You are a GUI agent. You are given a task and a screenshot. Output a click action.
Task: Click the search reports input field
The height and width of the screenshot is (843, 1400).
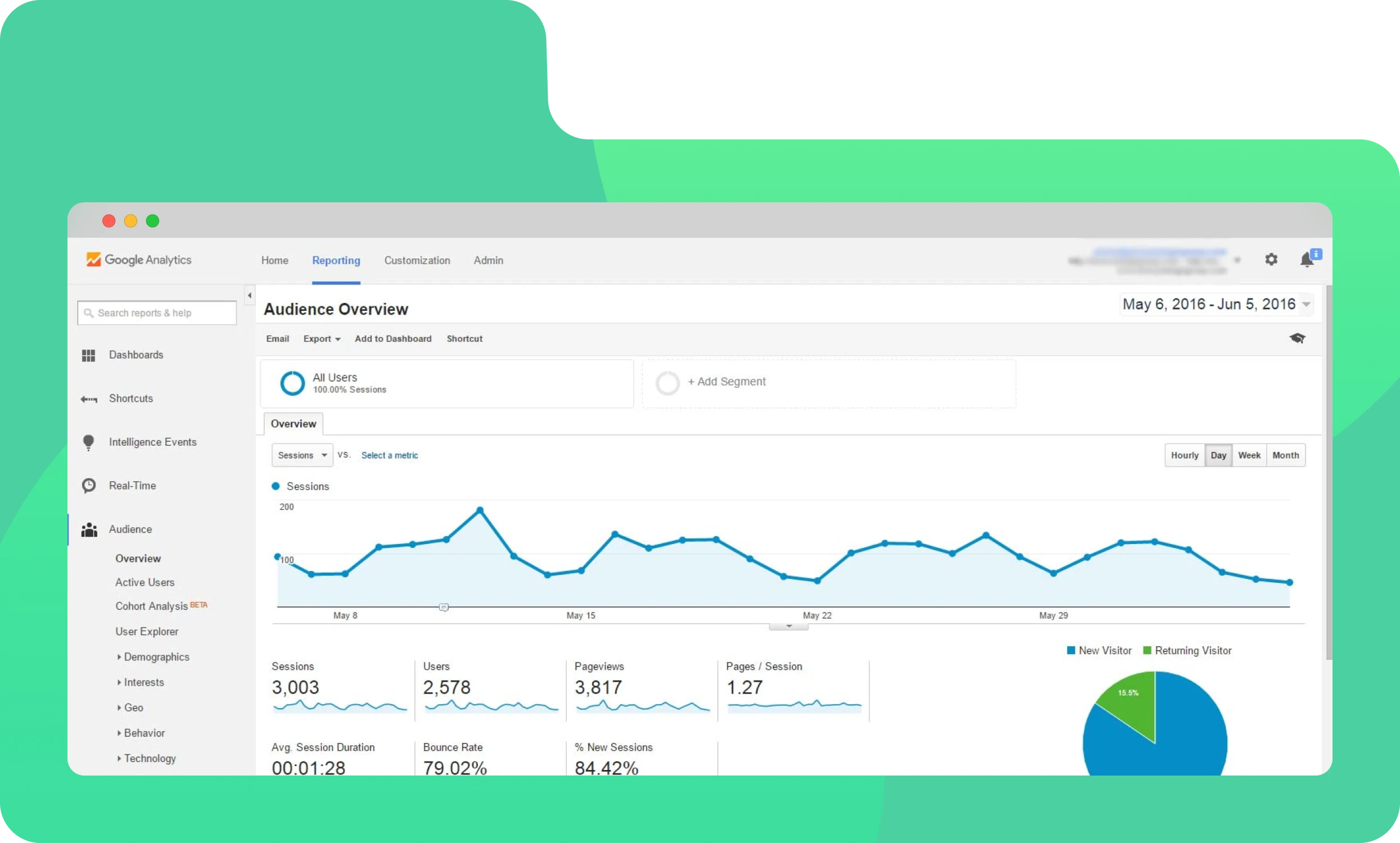click(x=157, y=313)
